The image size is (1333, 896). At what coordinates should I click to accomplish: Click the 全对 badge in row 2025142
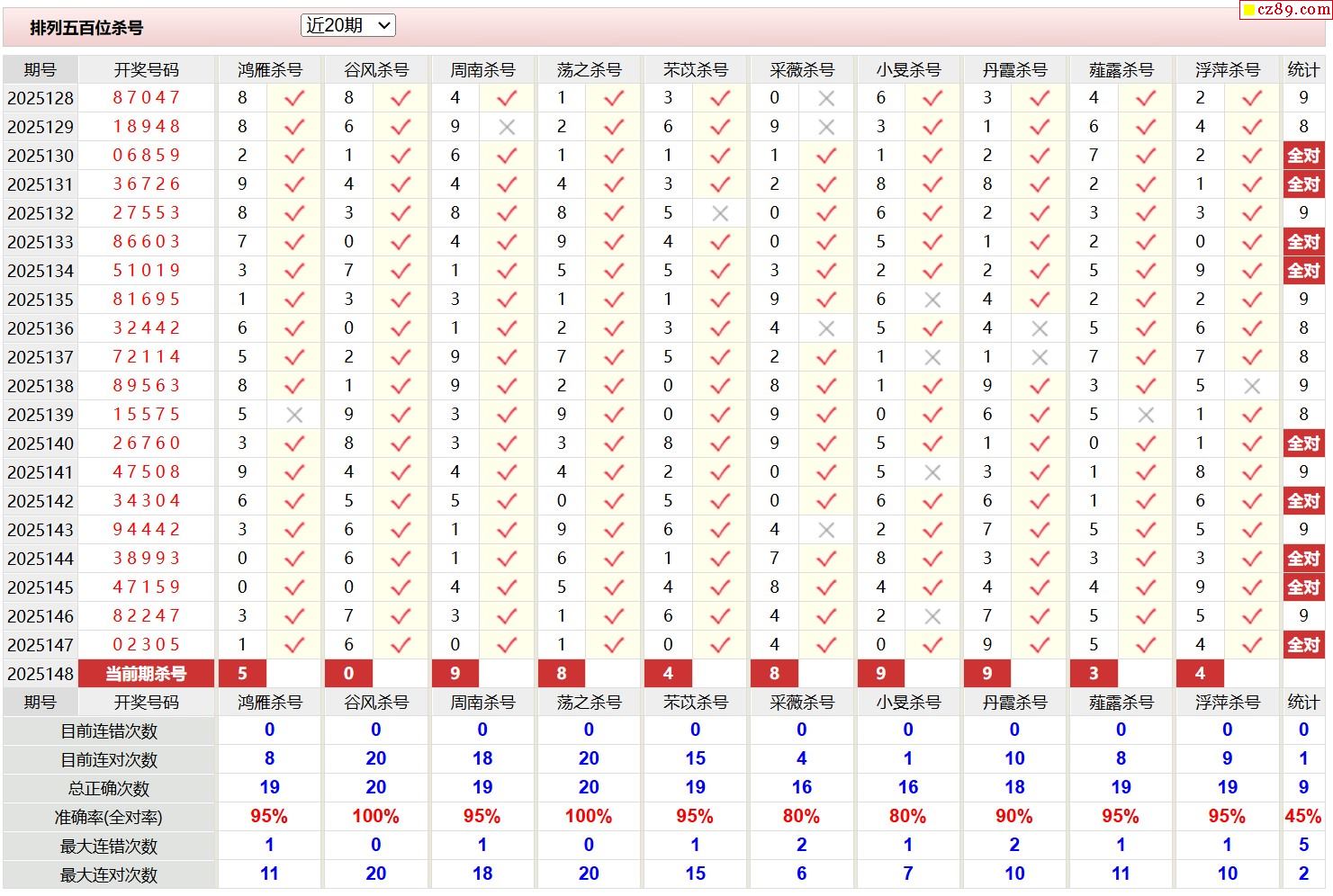pyautogui.click(x=1303, y=501)
